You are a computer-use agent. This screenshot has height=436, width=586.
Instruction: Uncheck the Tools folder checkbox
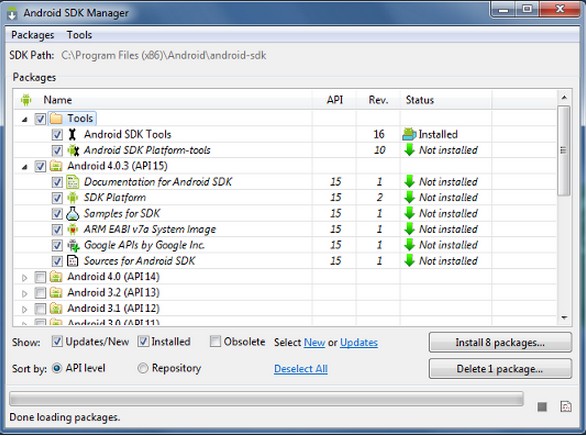click(x=40, y=119)
